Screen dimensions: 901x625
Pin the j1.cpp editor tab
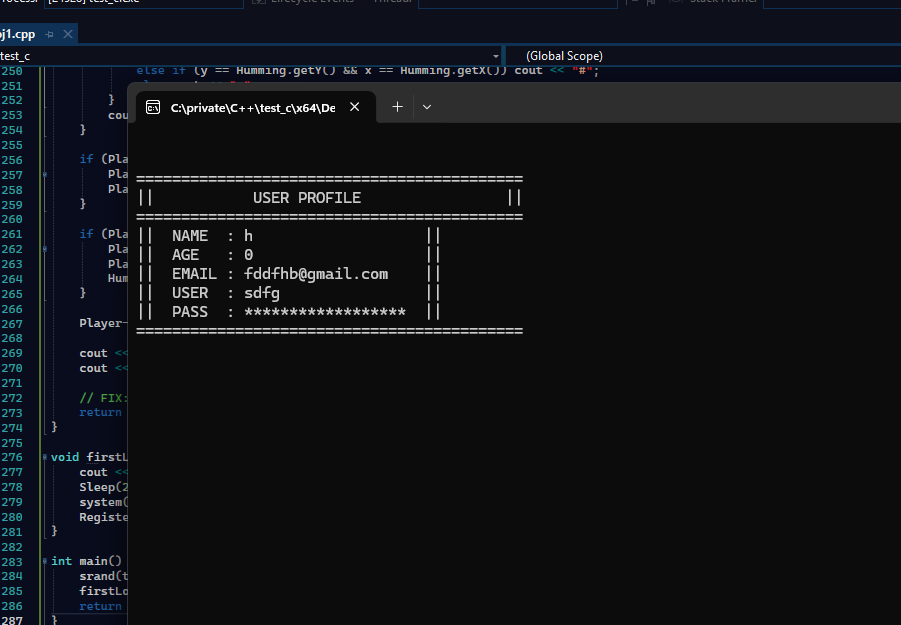pos(49,34)
